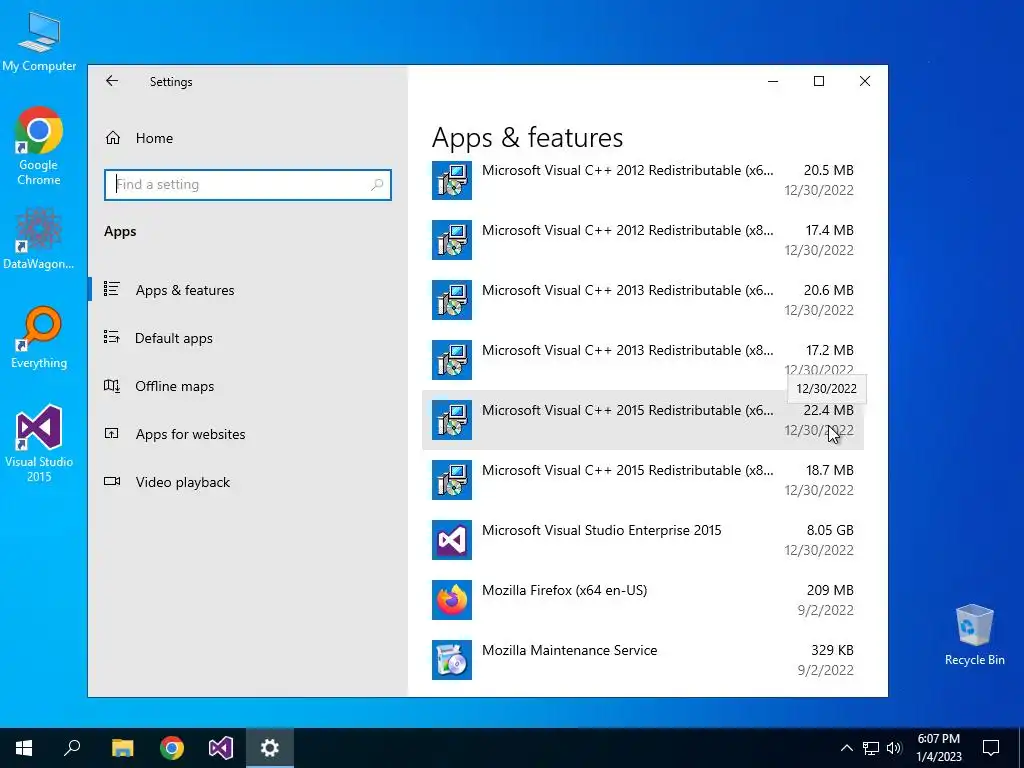The width and height of the screenshot is (1024, 768).
Task: Click the Apps & features page heading
Action: point(528,138)
